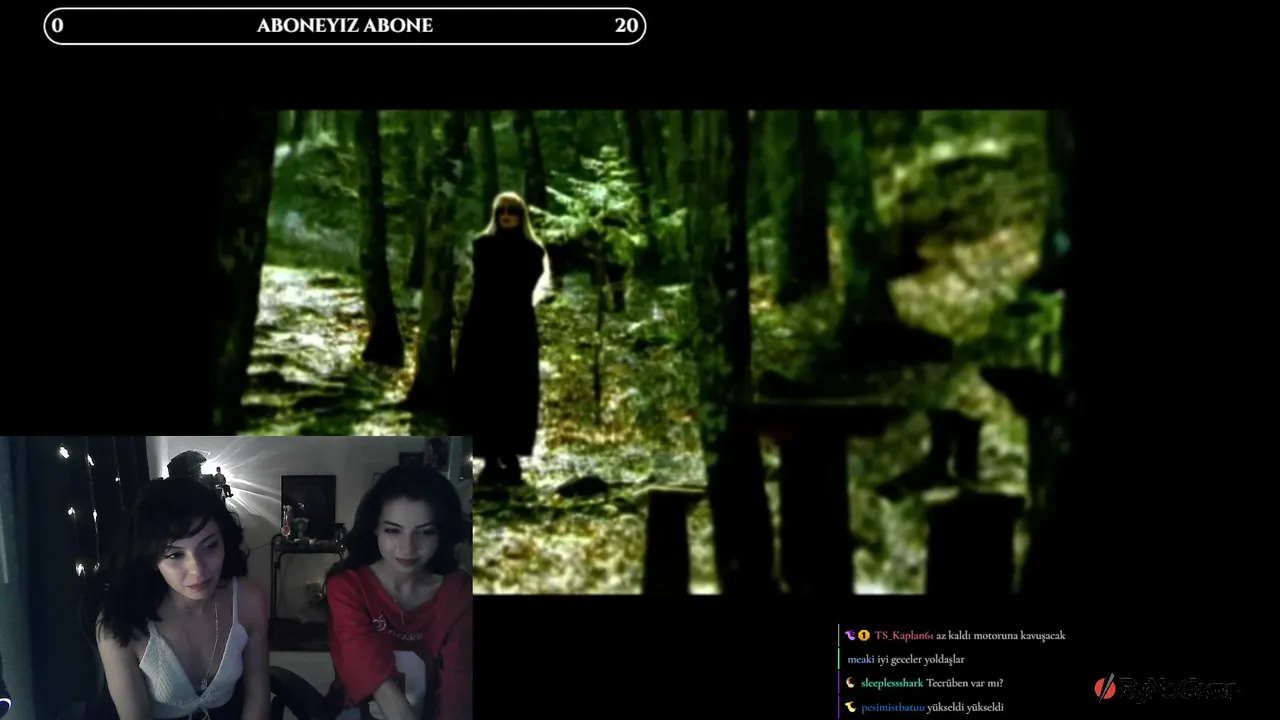
Task: Click the message "Tecrüben var mı?"
Action: pos(964,683)
